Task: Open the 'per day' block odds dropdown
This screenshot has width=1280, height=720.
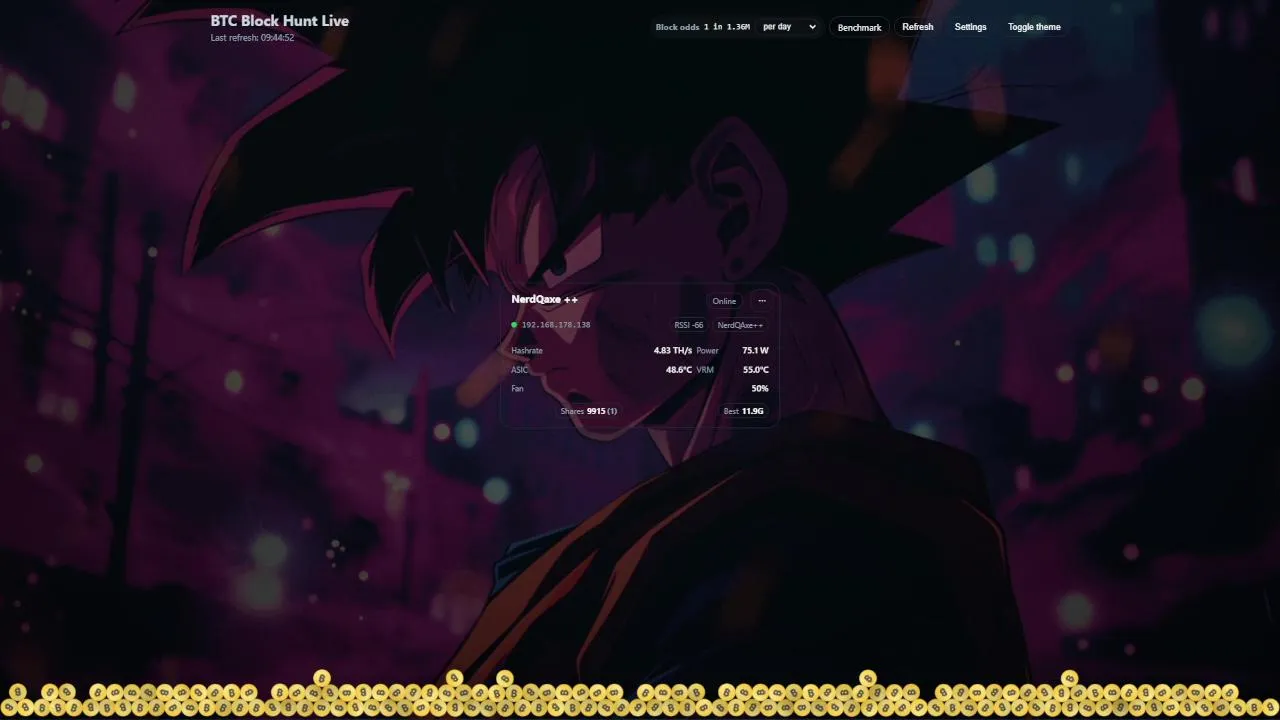Action: pyautogui.click(x=789, y=27)
